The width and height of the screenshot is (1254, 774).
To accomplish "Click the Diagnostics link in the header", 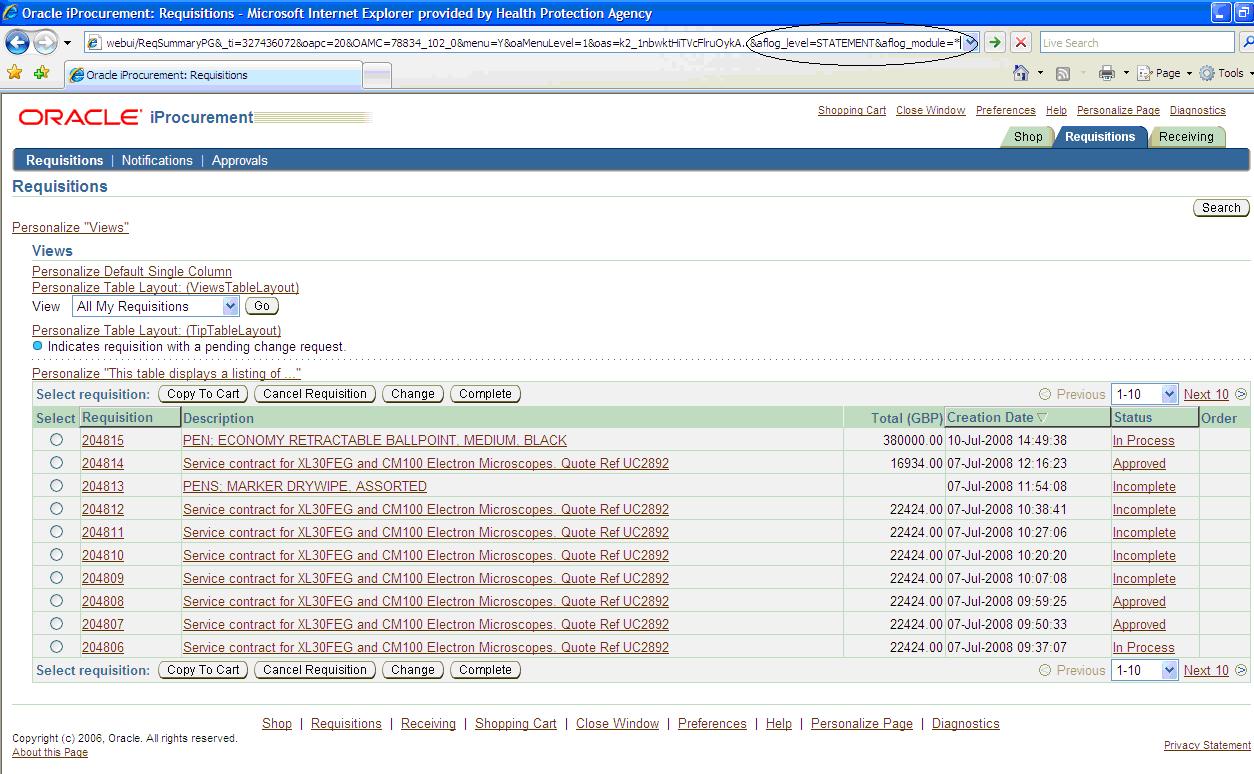I will 1197,110.
